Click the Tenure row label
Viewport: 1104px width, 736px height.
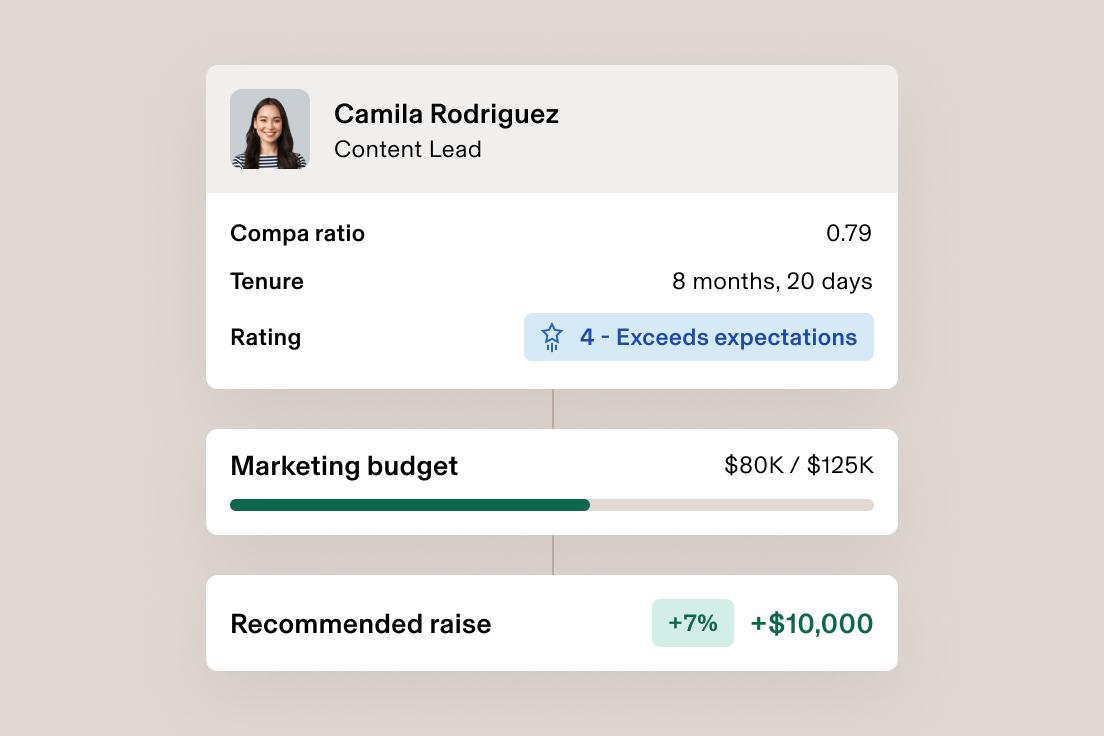[x=266, y=281]
